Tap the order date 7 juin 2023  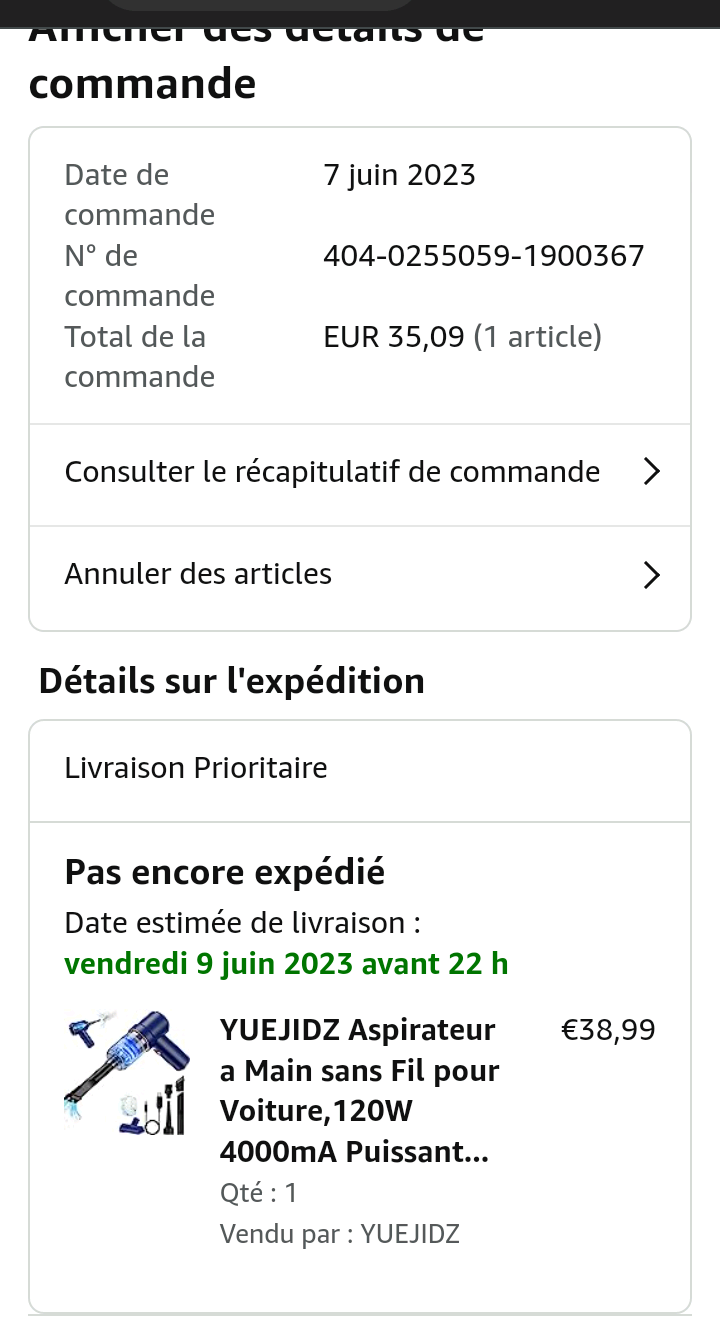(399, 175)
